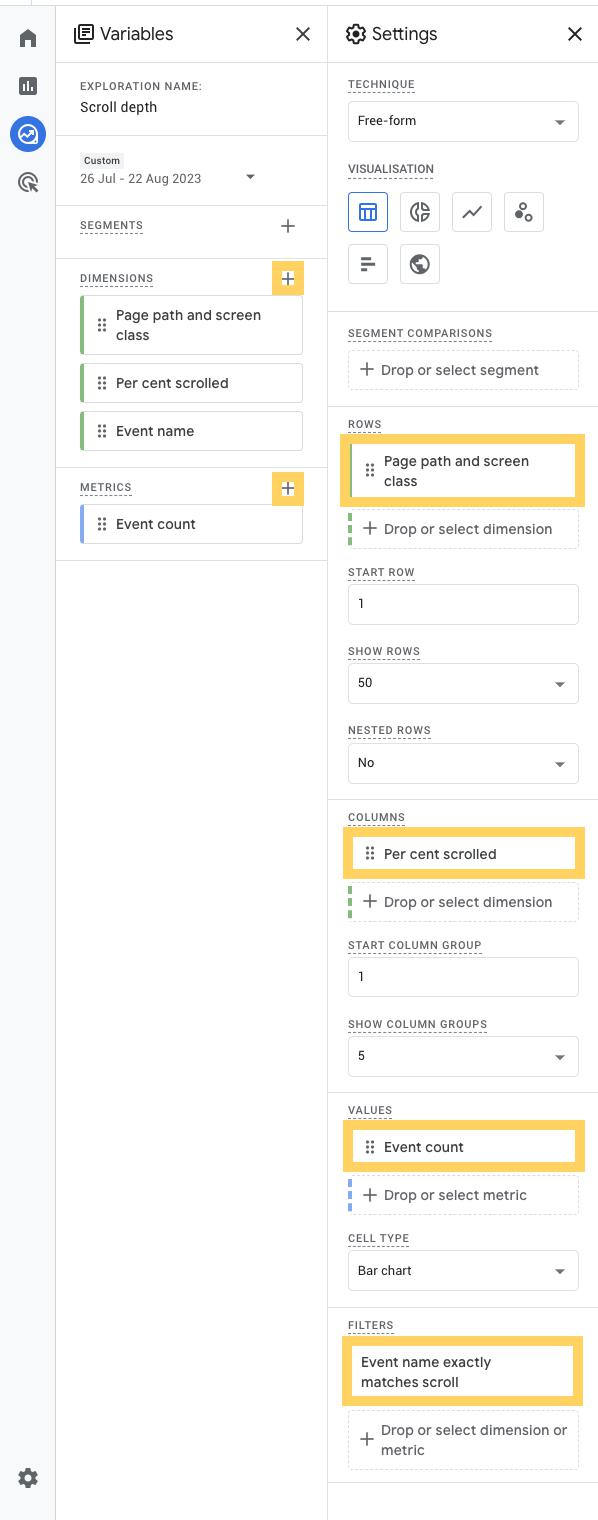Select the line chart visualisation

click(472, 212)
